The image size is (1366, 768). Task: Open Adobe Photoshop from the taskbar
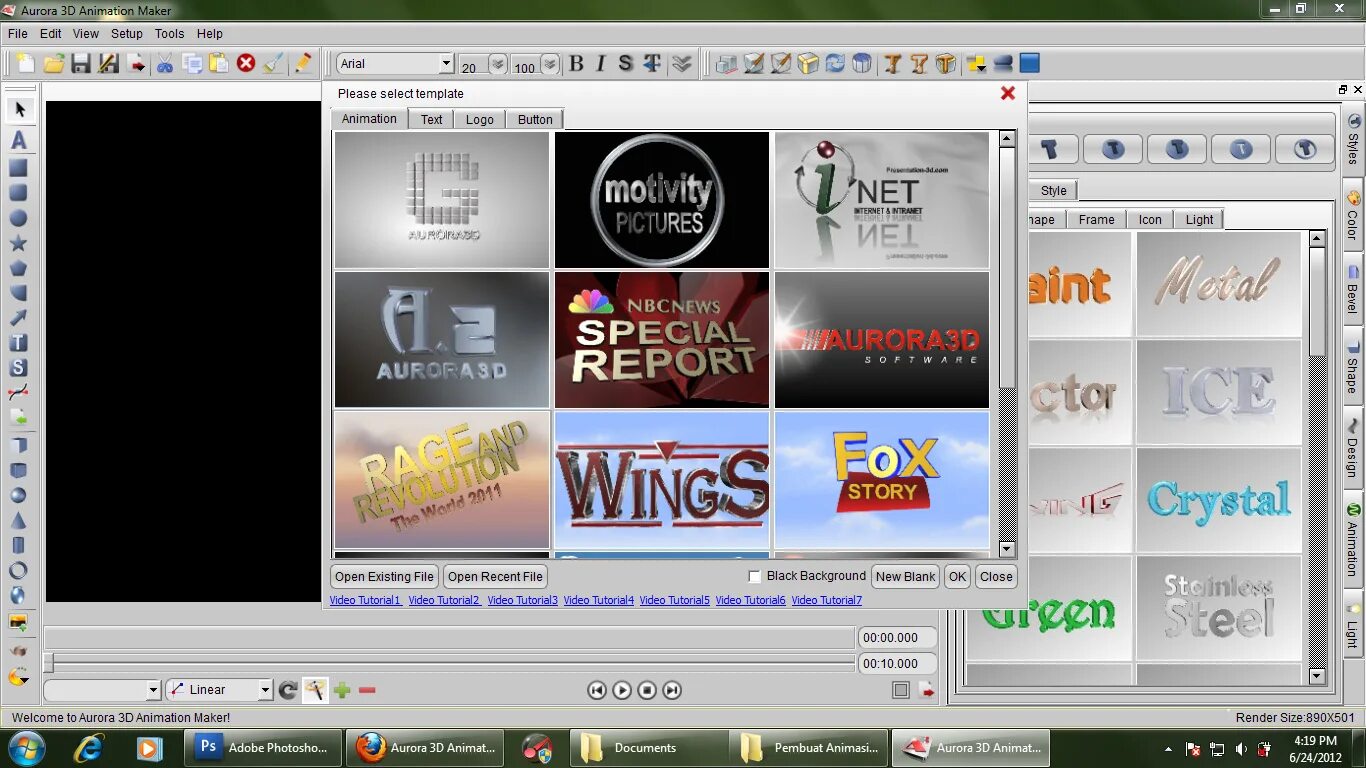pos(264,748)
